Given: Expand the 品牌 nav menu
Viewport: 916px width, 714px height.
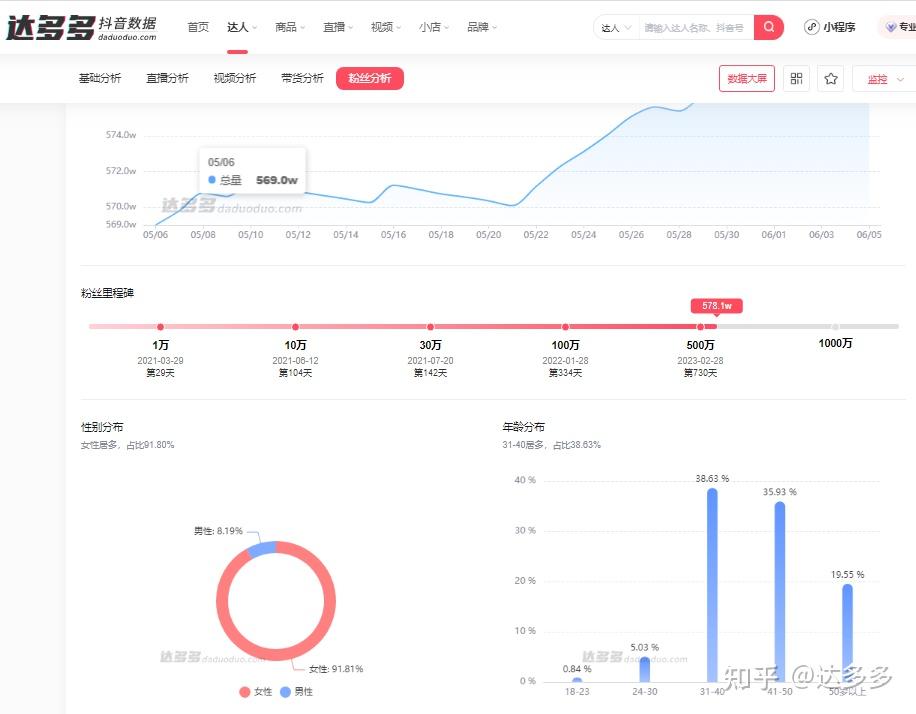Looking at the screenshot, I should coord(482,27).
